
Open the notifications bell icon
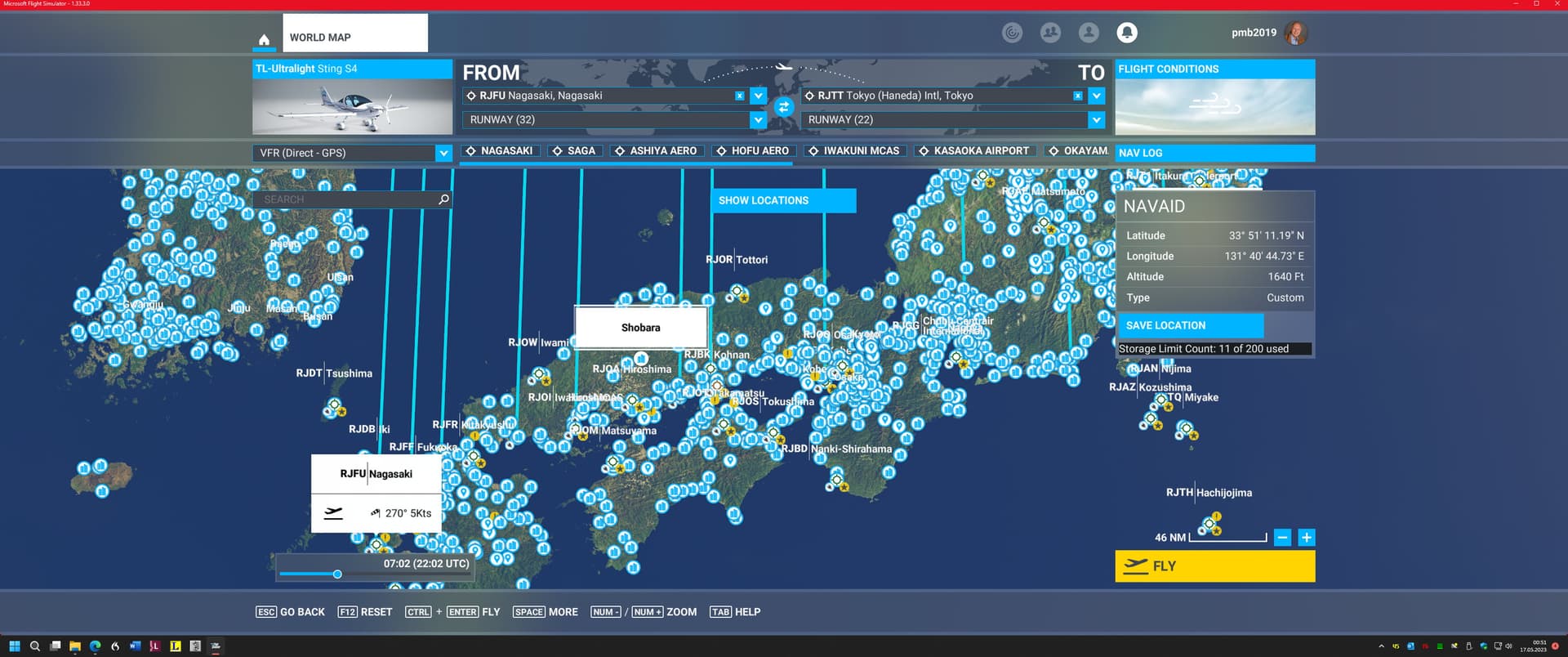[1126, 33]
